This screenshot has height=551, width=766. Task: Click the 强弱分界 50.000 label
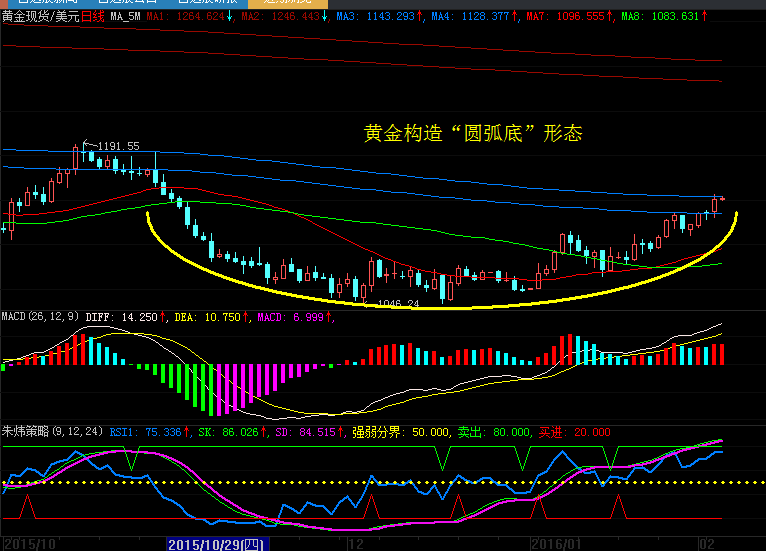tap(398, 432)
